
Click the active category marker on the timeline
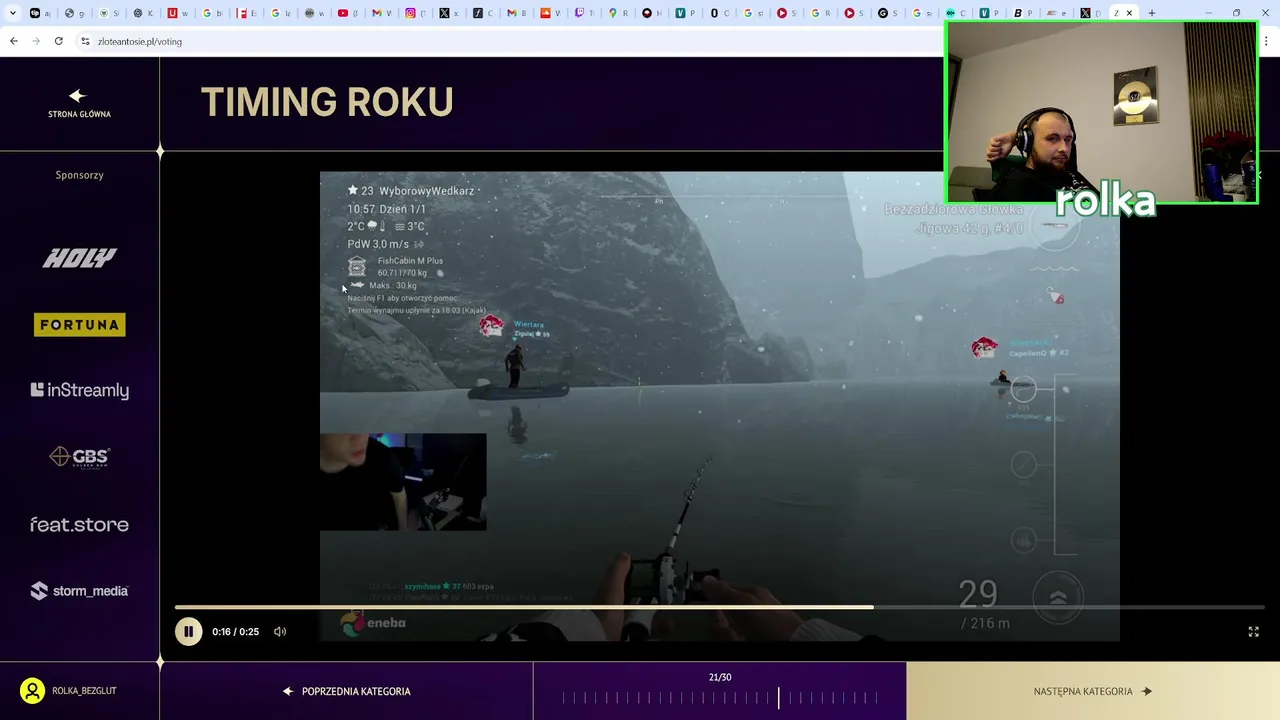click(x=779, y=697)
